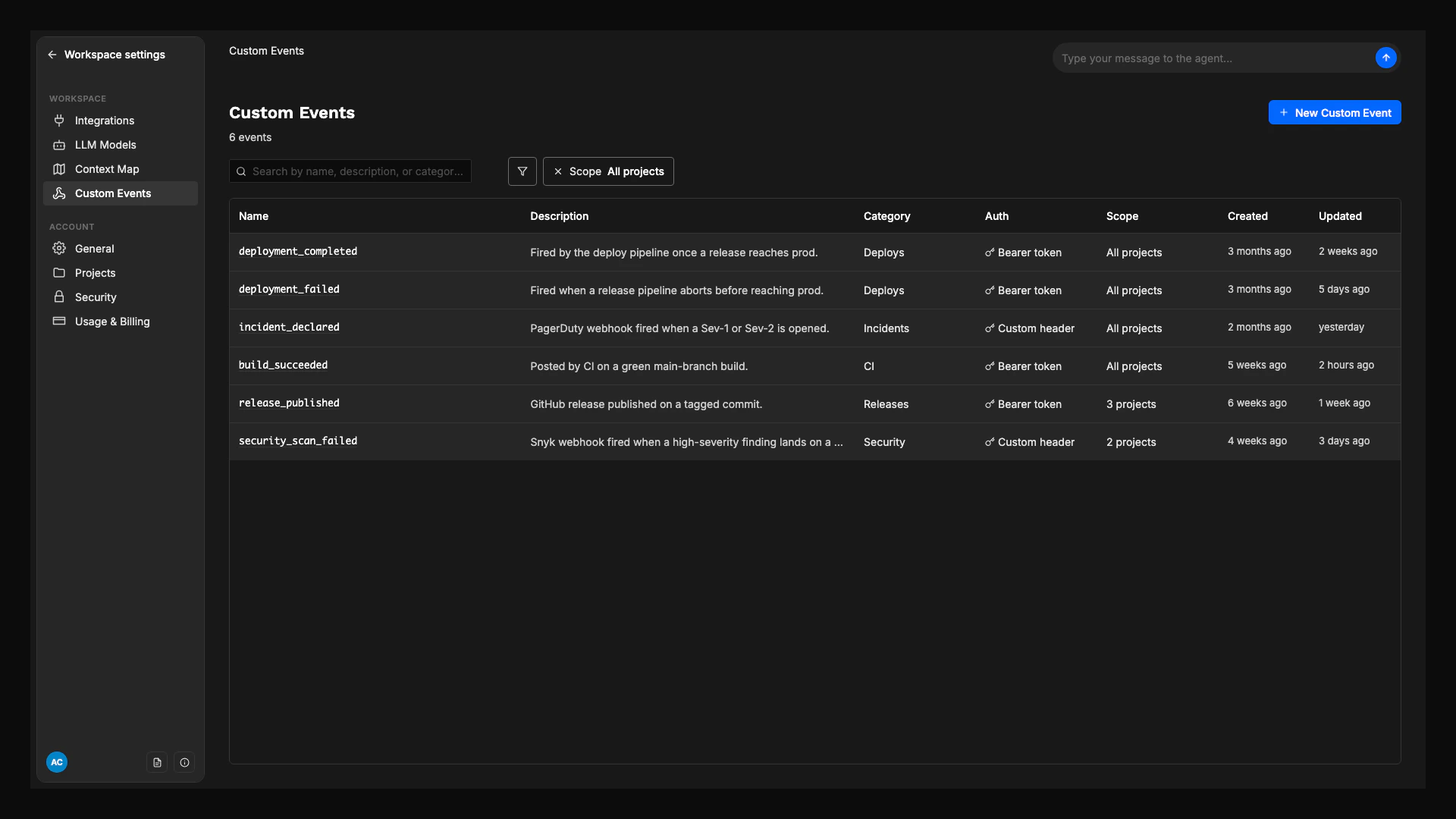Image resolution: width=1456 pixels, height=819 pixels.
Task: Send message with the blue arrow button
Action: pyautogui.click(x=1385, y=58)
